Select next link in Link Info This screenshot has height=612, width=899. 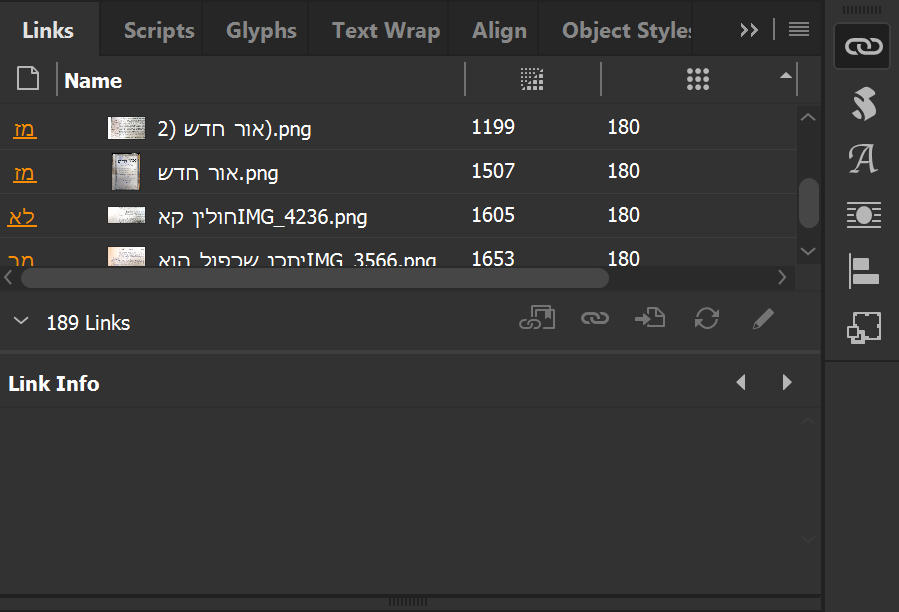(787, 383)
